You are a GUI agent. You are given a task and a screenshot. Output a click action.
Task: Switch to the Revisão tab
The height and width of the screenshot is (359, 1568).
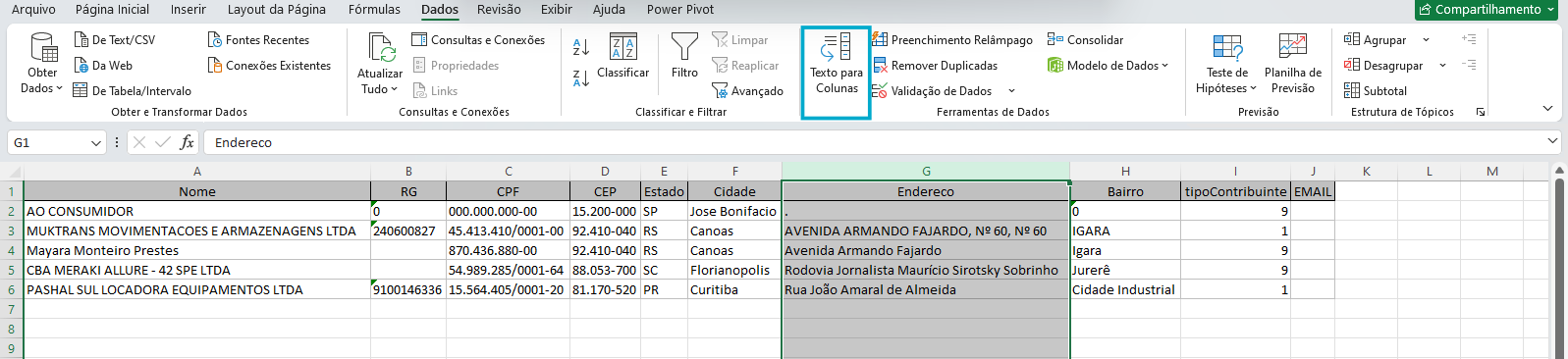499,9
